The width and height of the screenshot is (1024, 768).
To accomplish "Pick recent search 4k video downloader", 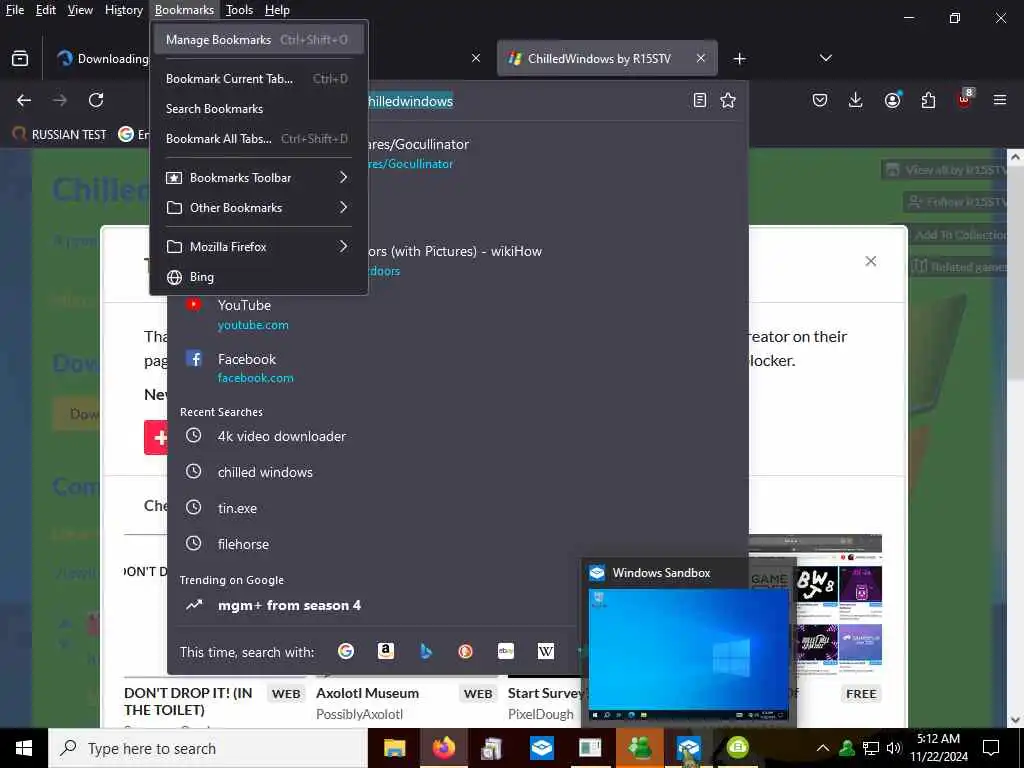I will (457, 436).
